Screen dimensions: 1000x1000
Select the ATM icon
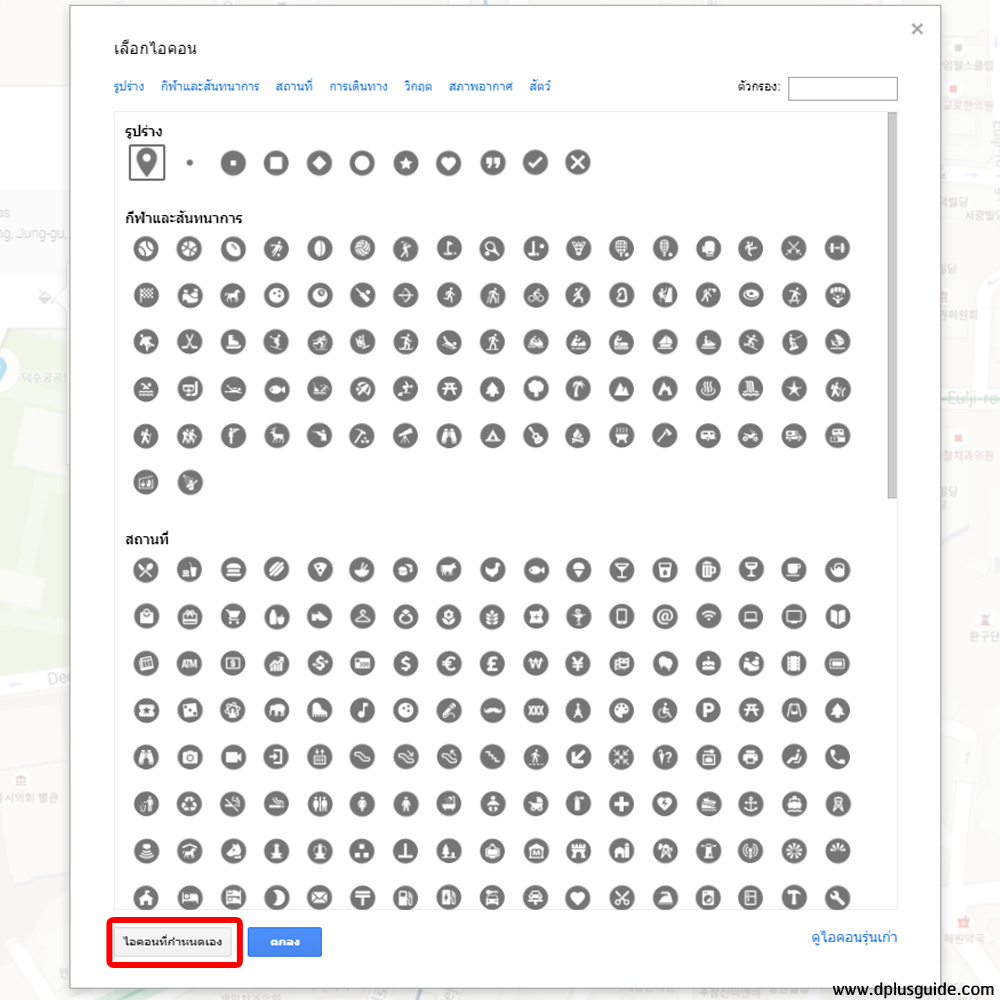click(190, 662)
